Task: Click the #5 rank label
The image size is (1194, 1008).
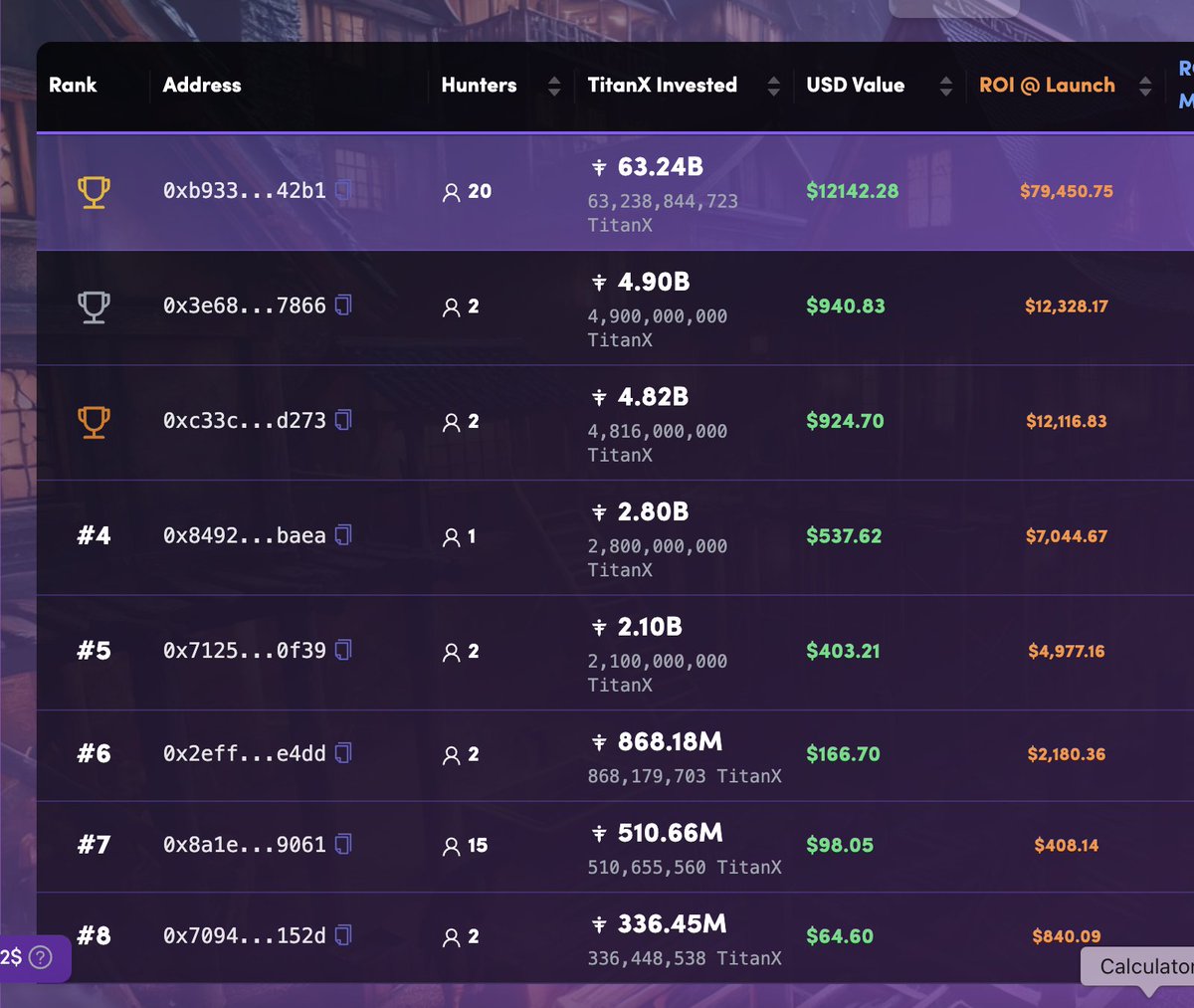Action: 94,651
